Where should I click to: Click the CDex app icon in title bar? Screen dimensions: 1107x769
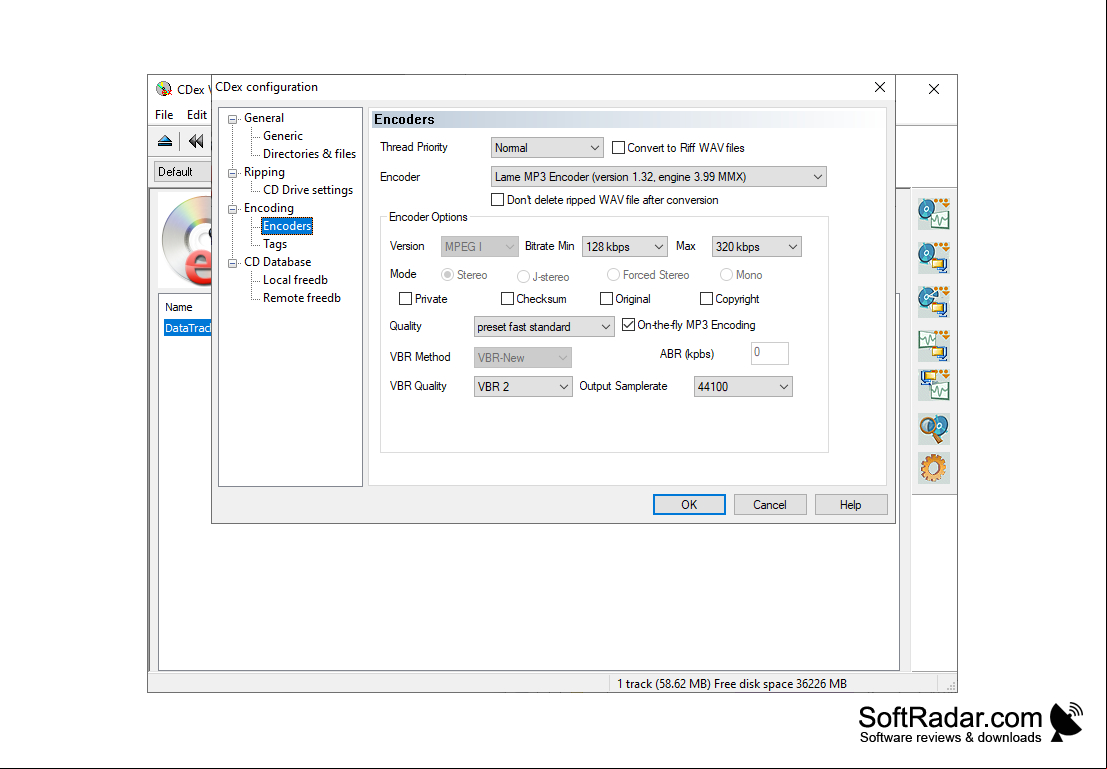click(x=164, y=89)
